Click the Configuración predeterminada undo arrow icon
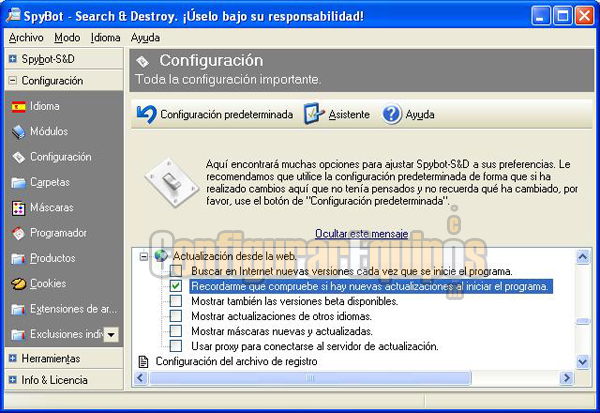 [147, 114]
